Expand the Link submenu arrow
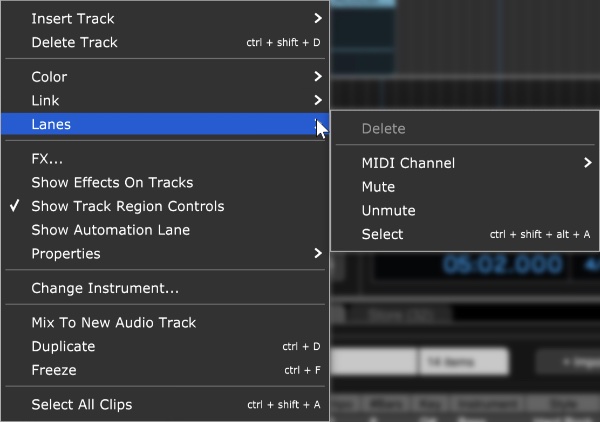 pos(318,100)
